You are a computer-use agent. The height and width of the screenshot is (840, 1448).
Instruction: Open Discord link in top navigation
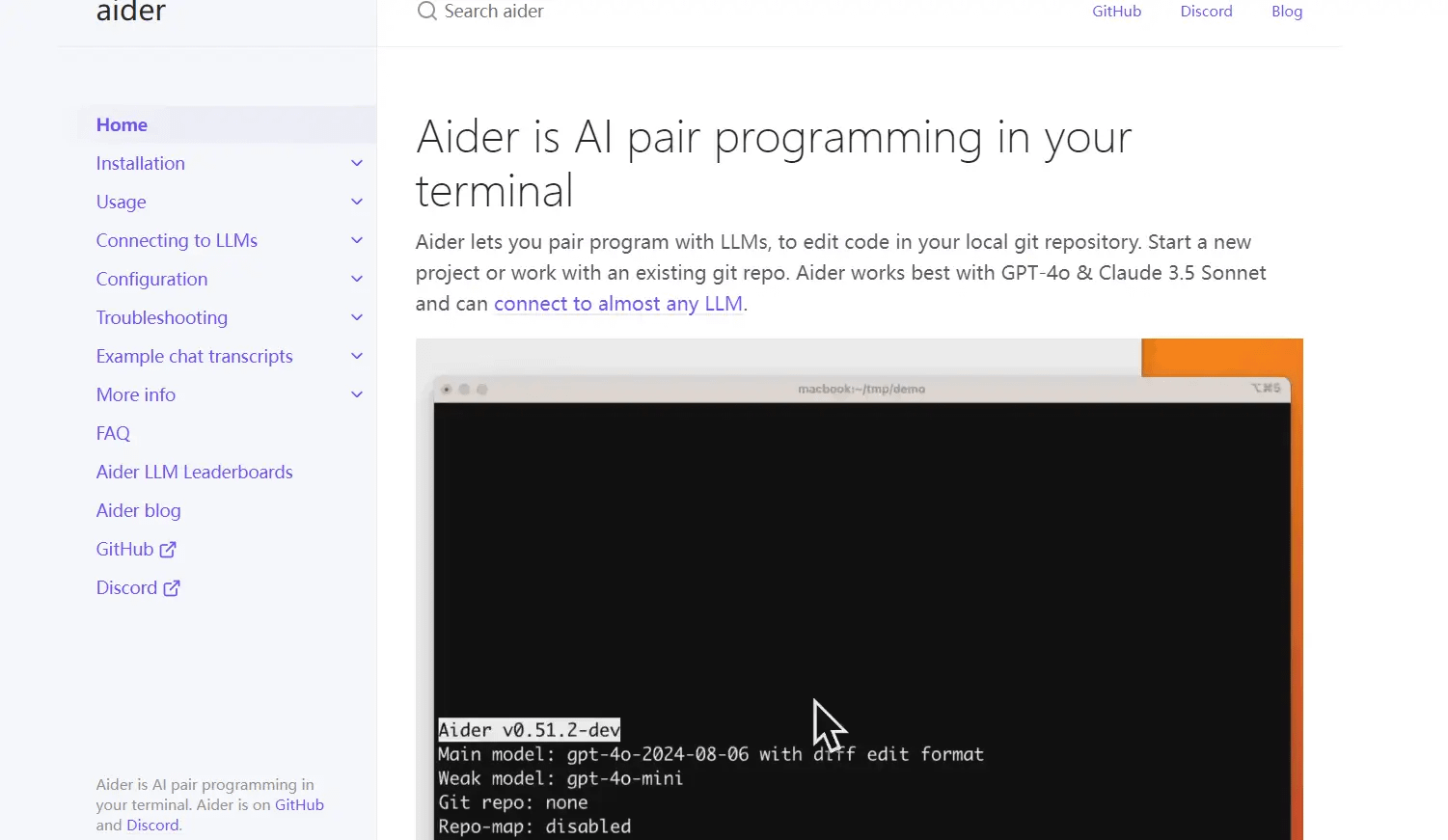point(1206,12)
